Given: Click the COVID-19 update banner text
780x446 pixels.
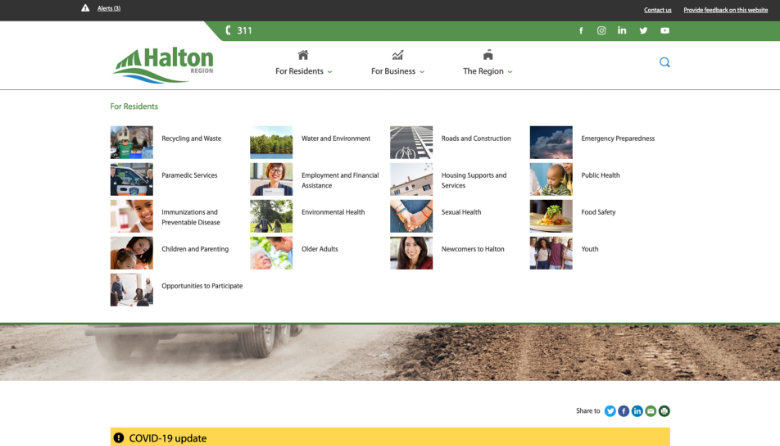Looking at the screenshot, I should 168,438.
